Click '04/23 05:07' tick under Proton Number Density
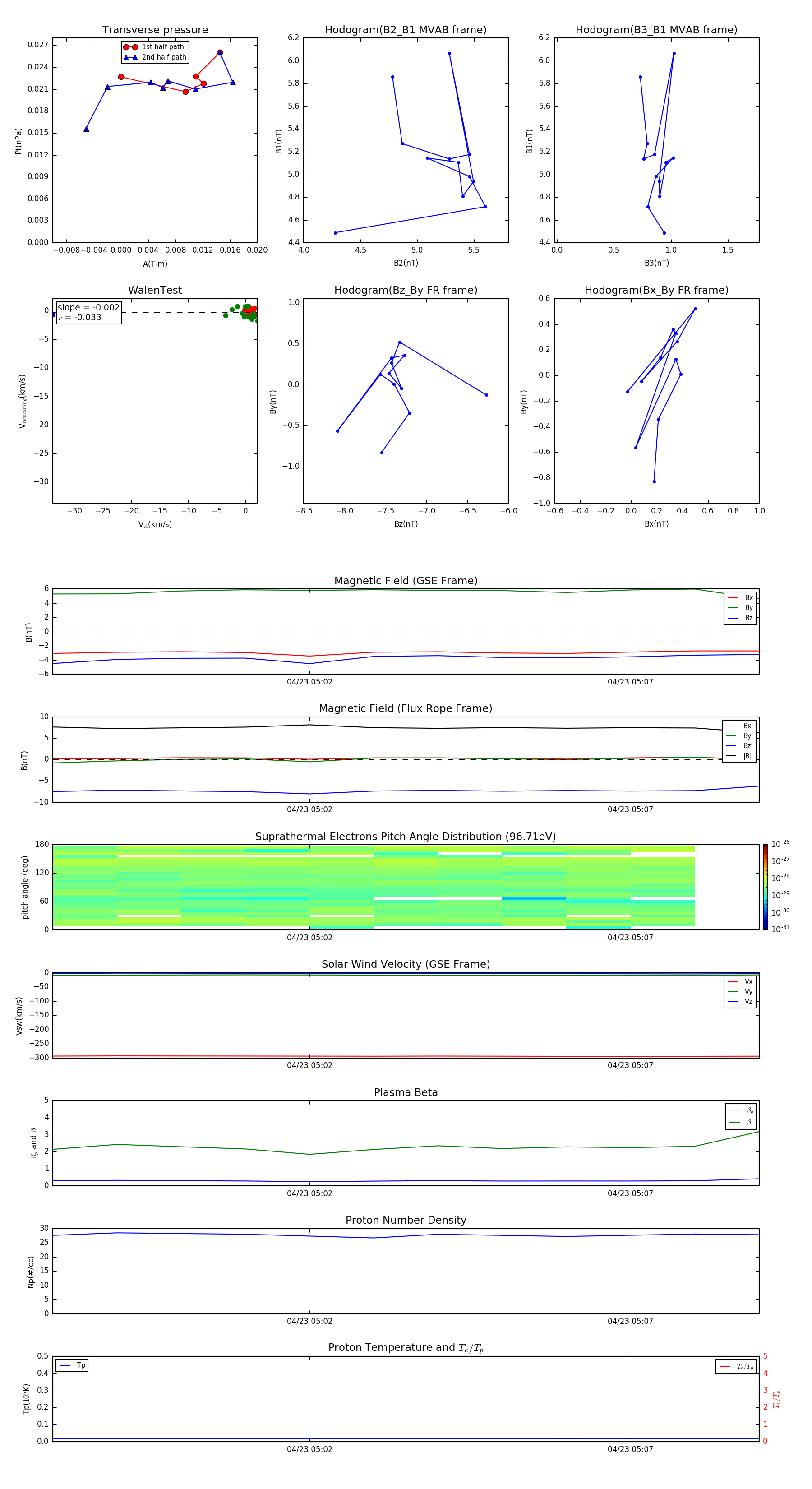 630,1321
